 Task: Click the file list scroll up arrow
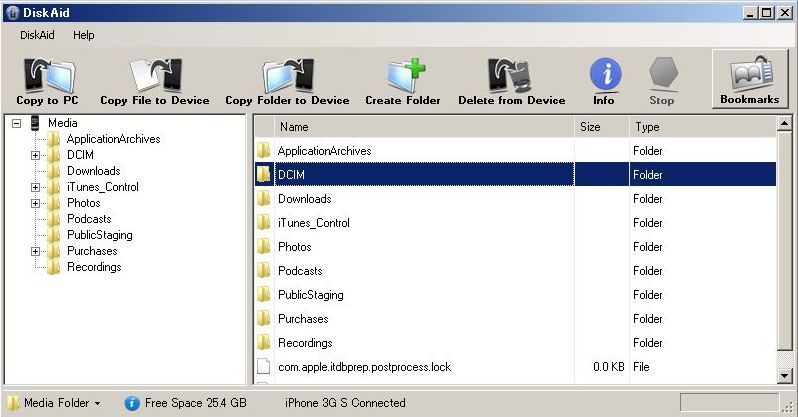(x=784, y=123)
